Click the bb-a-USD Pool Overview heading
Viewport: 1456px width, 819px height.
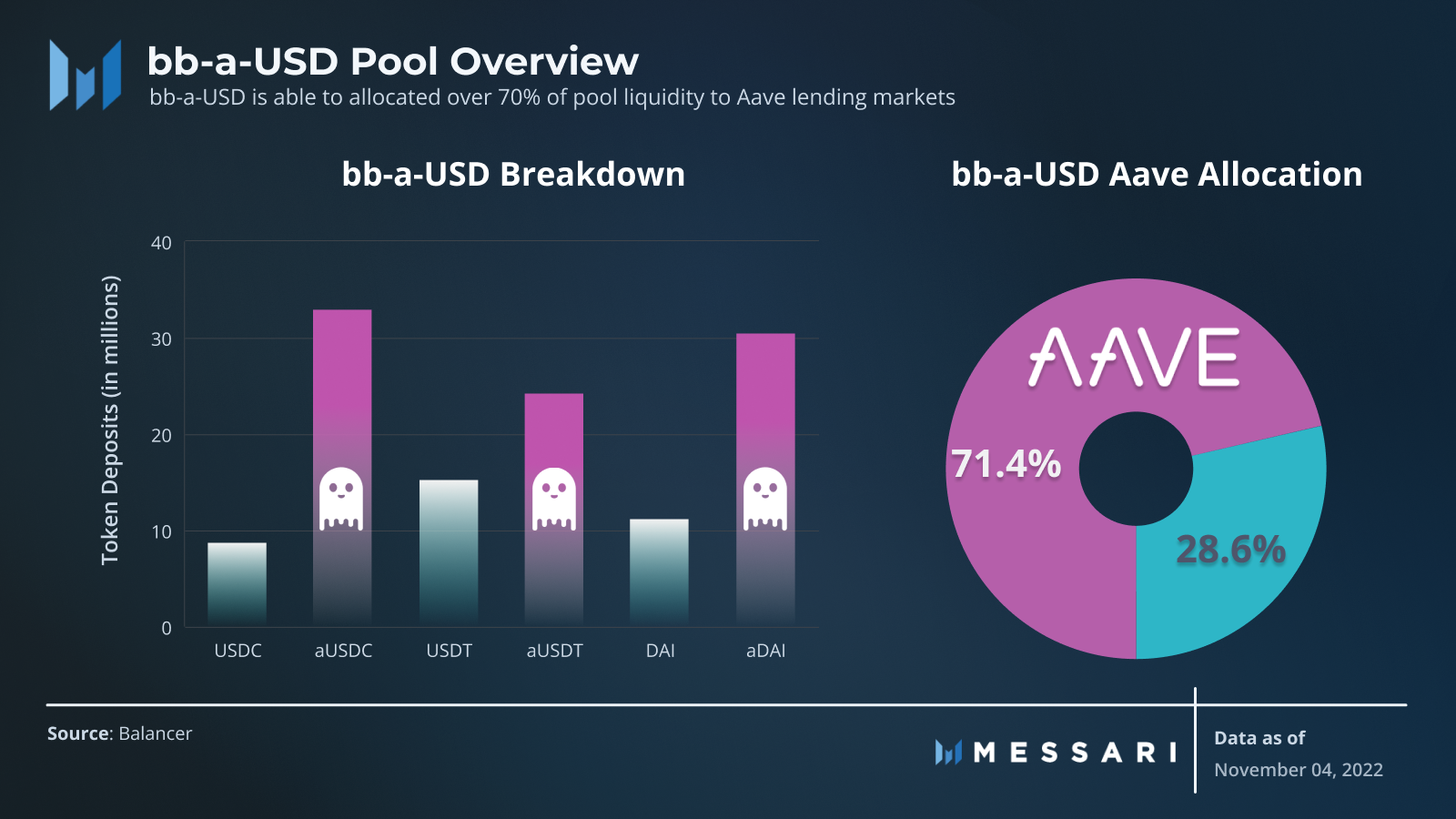pyautogui.click(x=393, y=61)
